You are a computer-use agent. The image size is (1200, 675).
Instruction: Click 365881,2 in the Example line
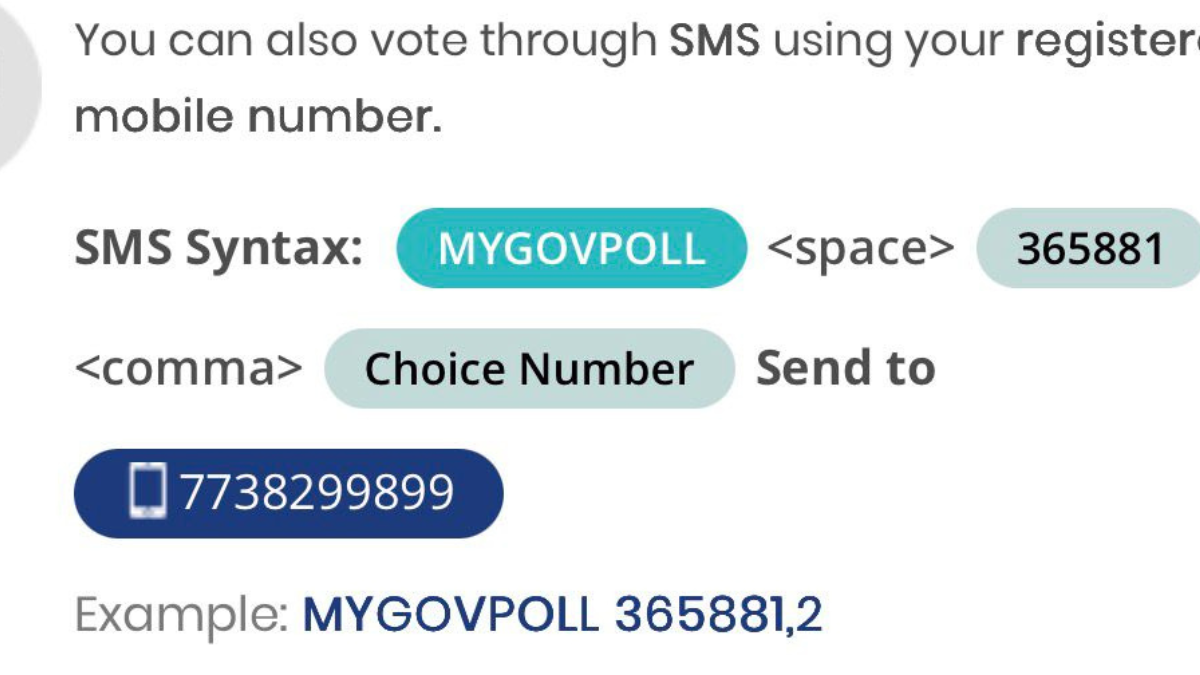(x=718, y=614)
